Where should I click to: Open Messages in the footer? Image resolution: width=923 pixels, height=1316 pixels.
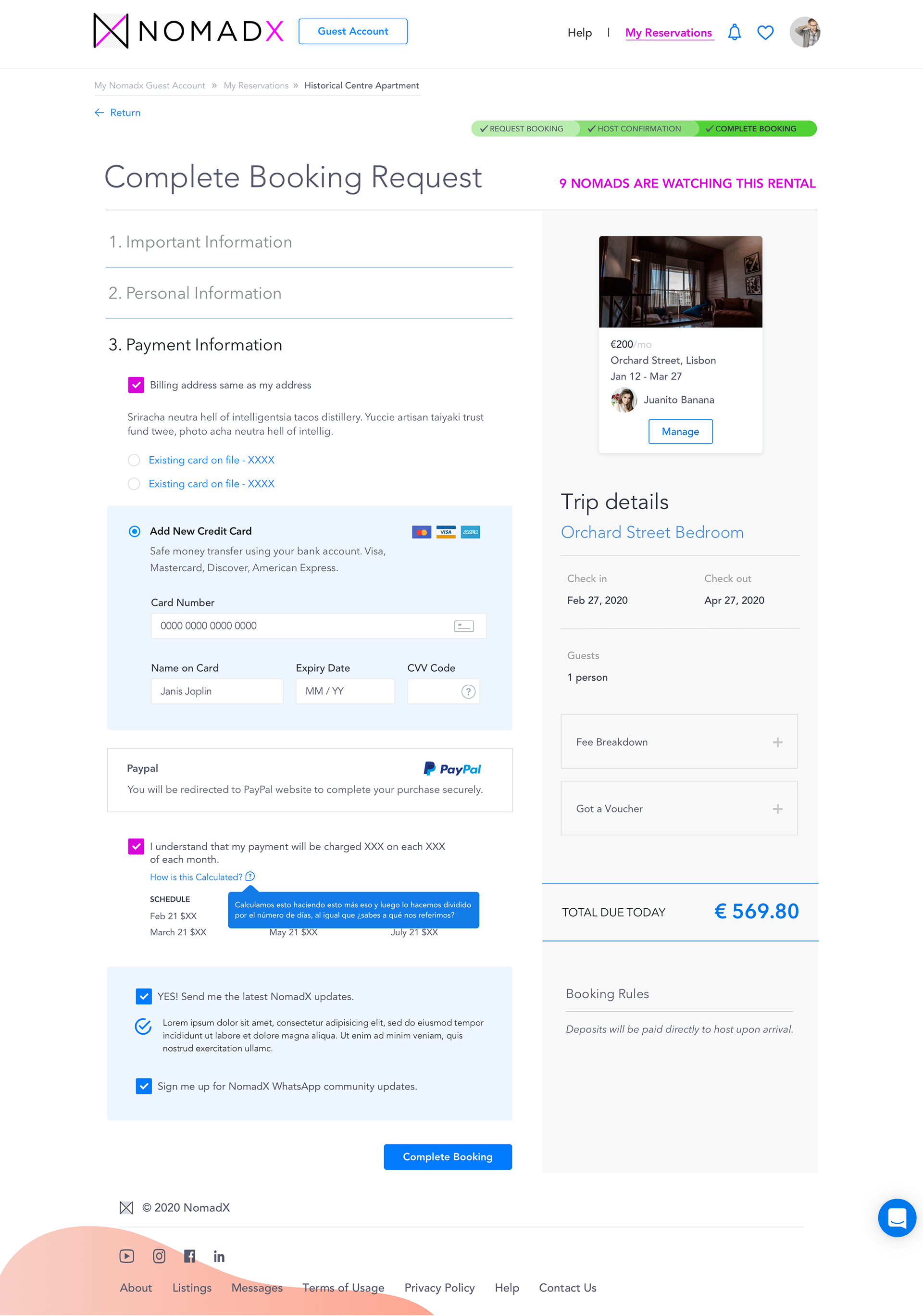[257, 1288]
